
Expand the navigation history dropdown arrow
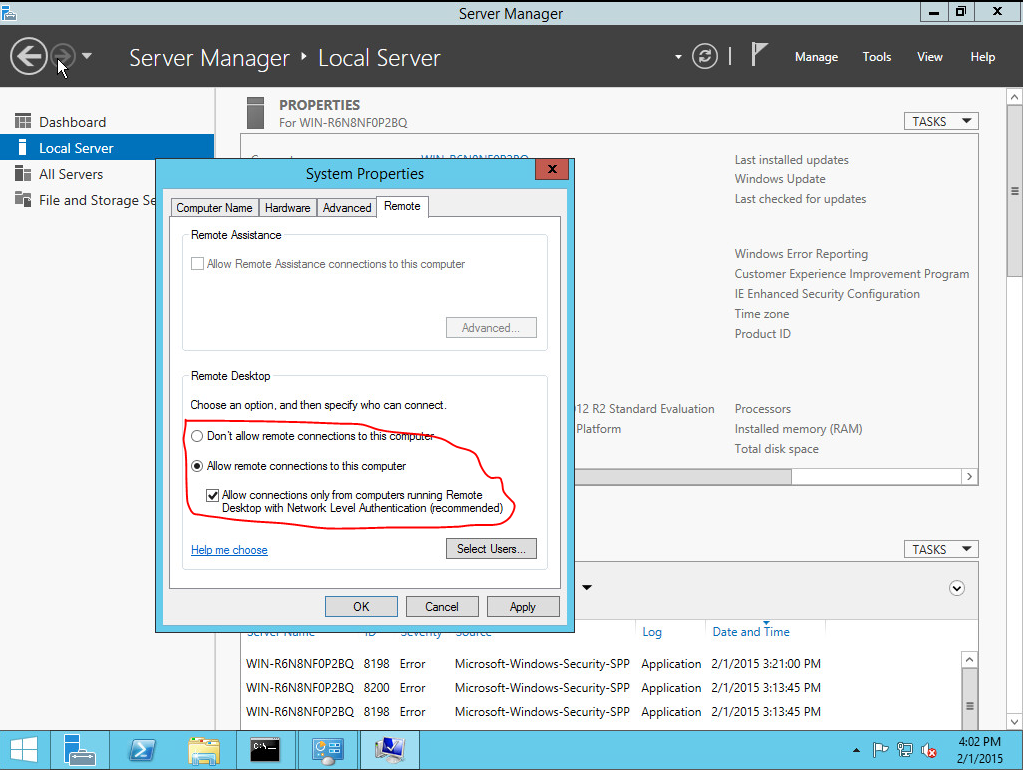pyautogui.click(x=87, y=56)
